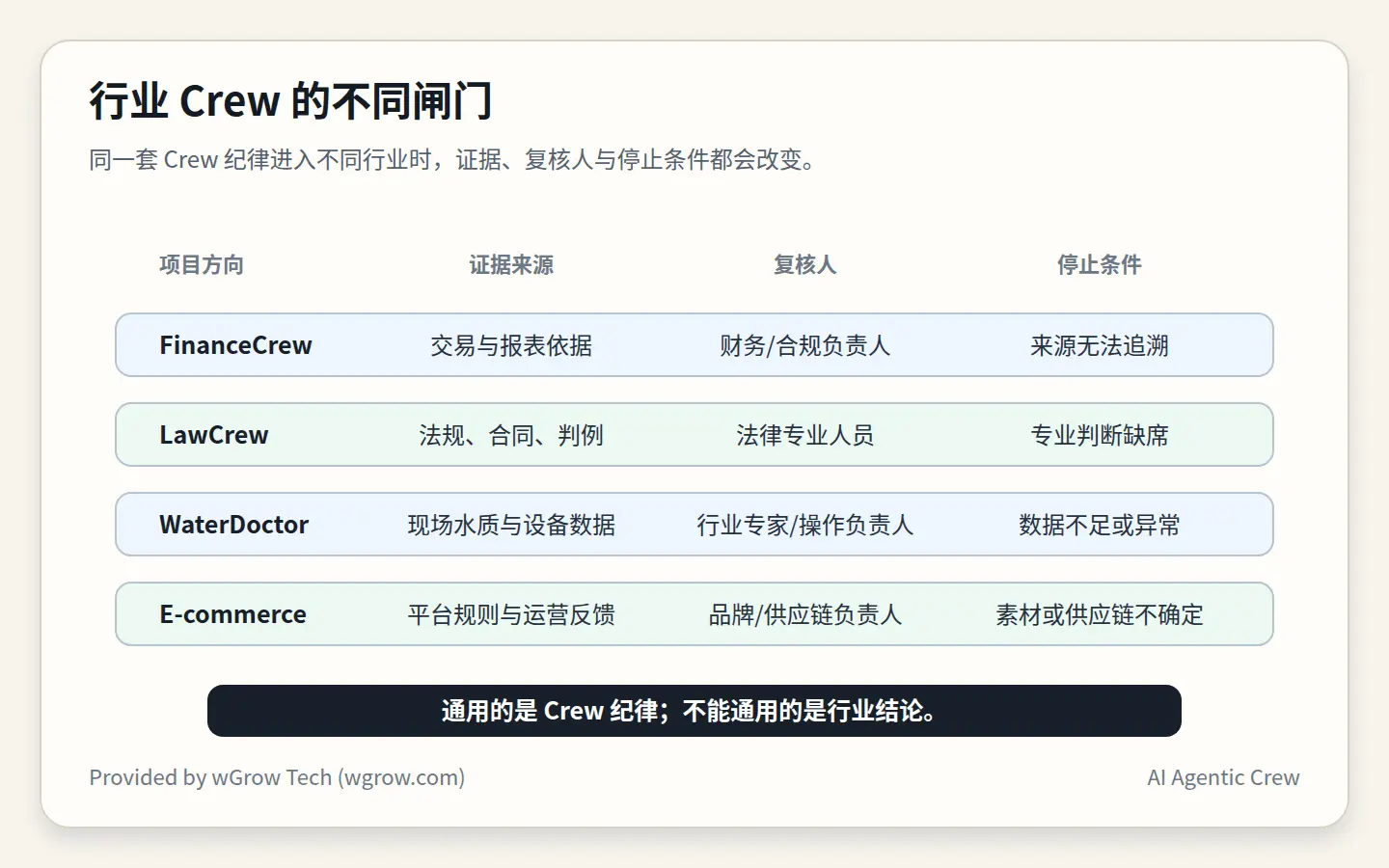The image size is (1389, 868).
Task: Click the title 行业 Crew 的不同闸门
Action: pos(290,101)
